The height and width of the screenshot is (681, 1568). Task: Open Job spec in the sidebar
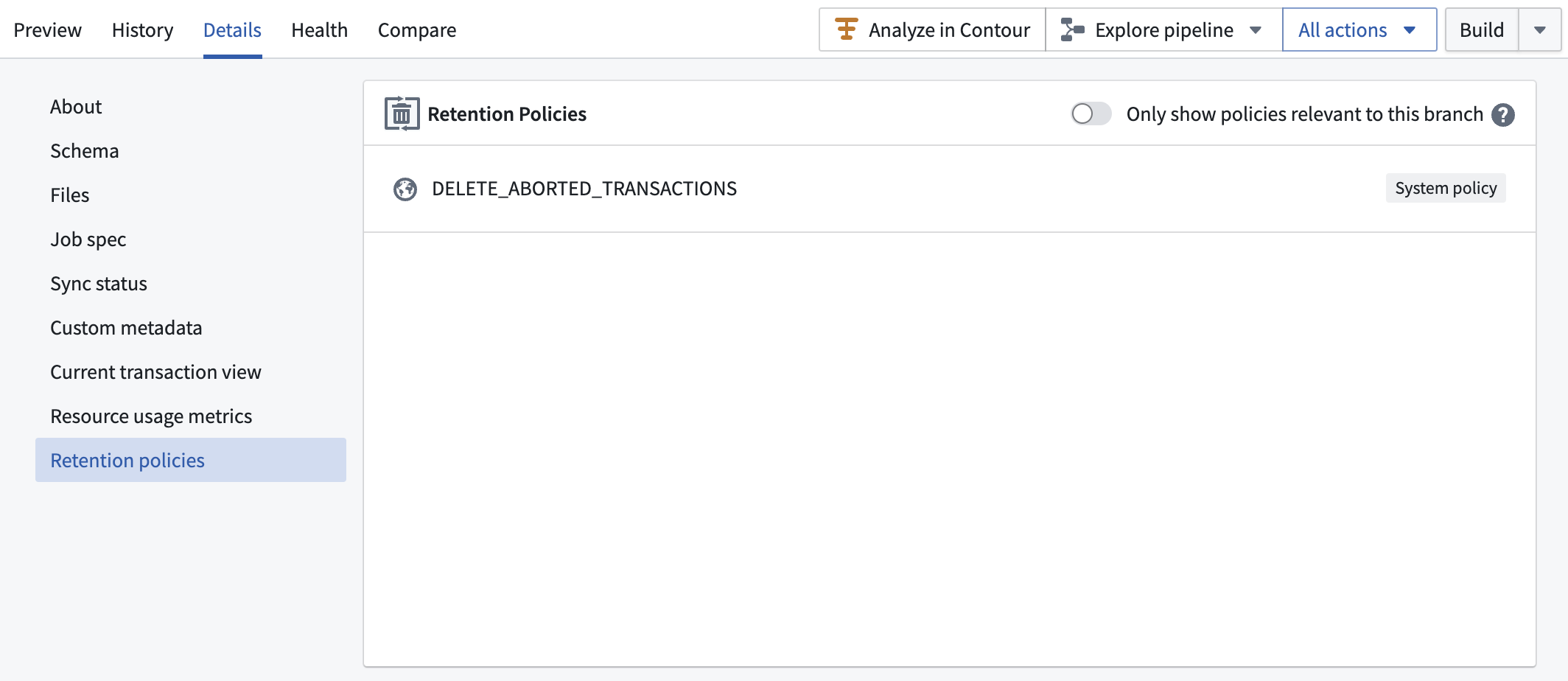coord(88,240)
